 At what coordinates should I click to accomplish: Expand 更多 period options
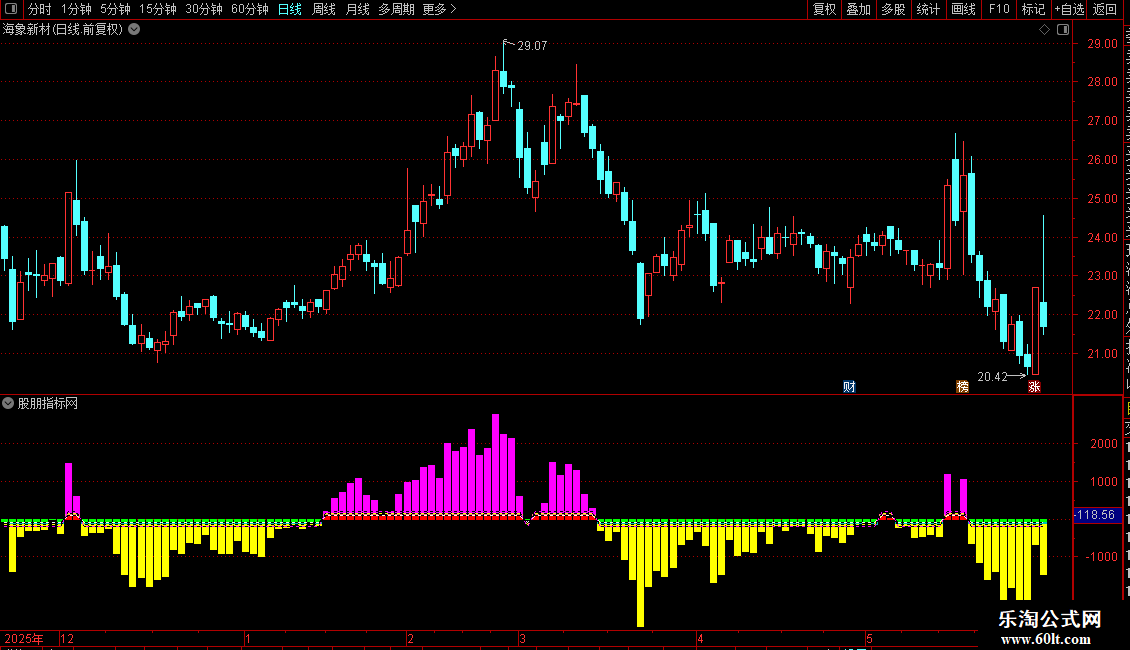439,9
